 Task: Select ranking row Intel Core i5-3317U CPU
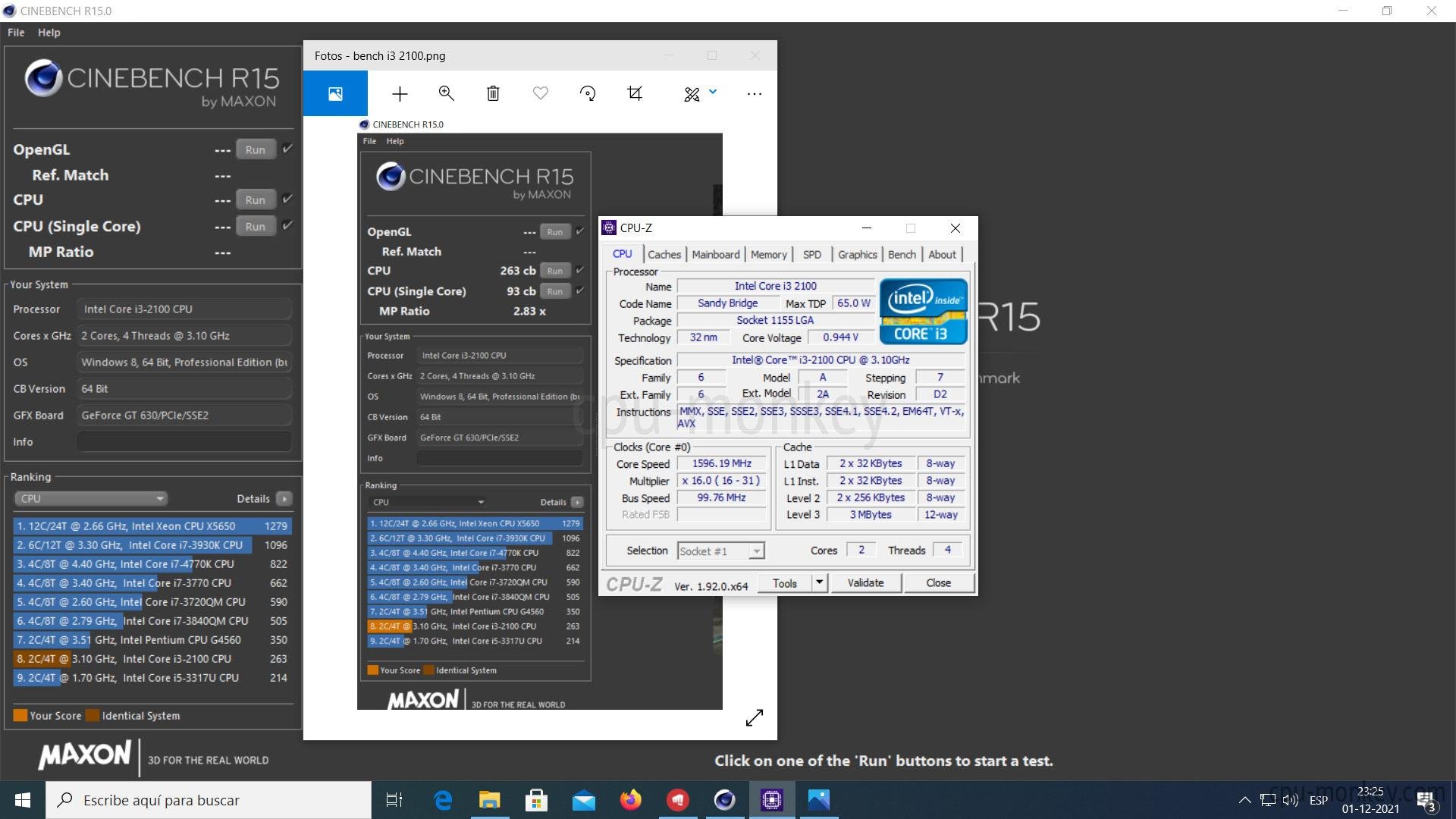[152, 677]
